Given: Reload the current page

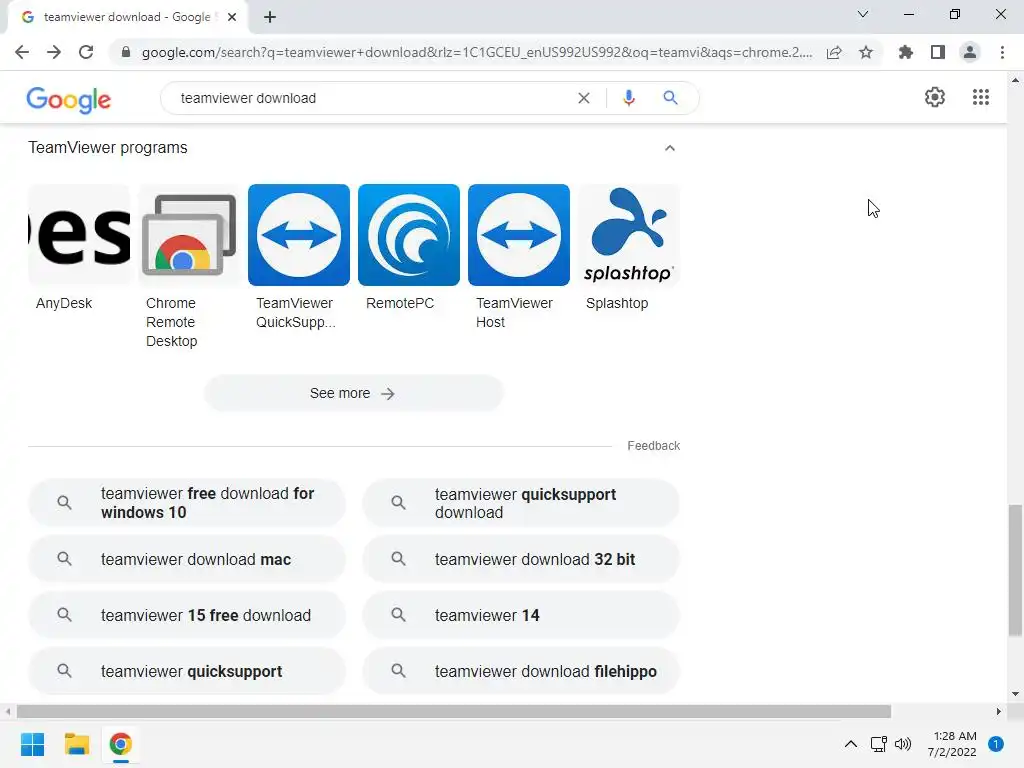Looking at the screenshot, I should [86, 52].
